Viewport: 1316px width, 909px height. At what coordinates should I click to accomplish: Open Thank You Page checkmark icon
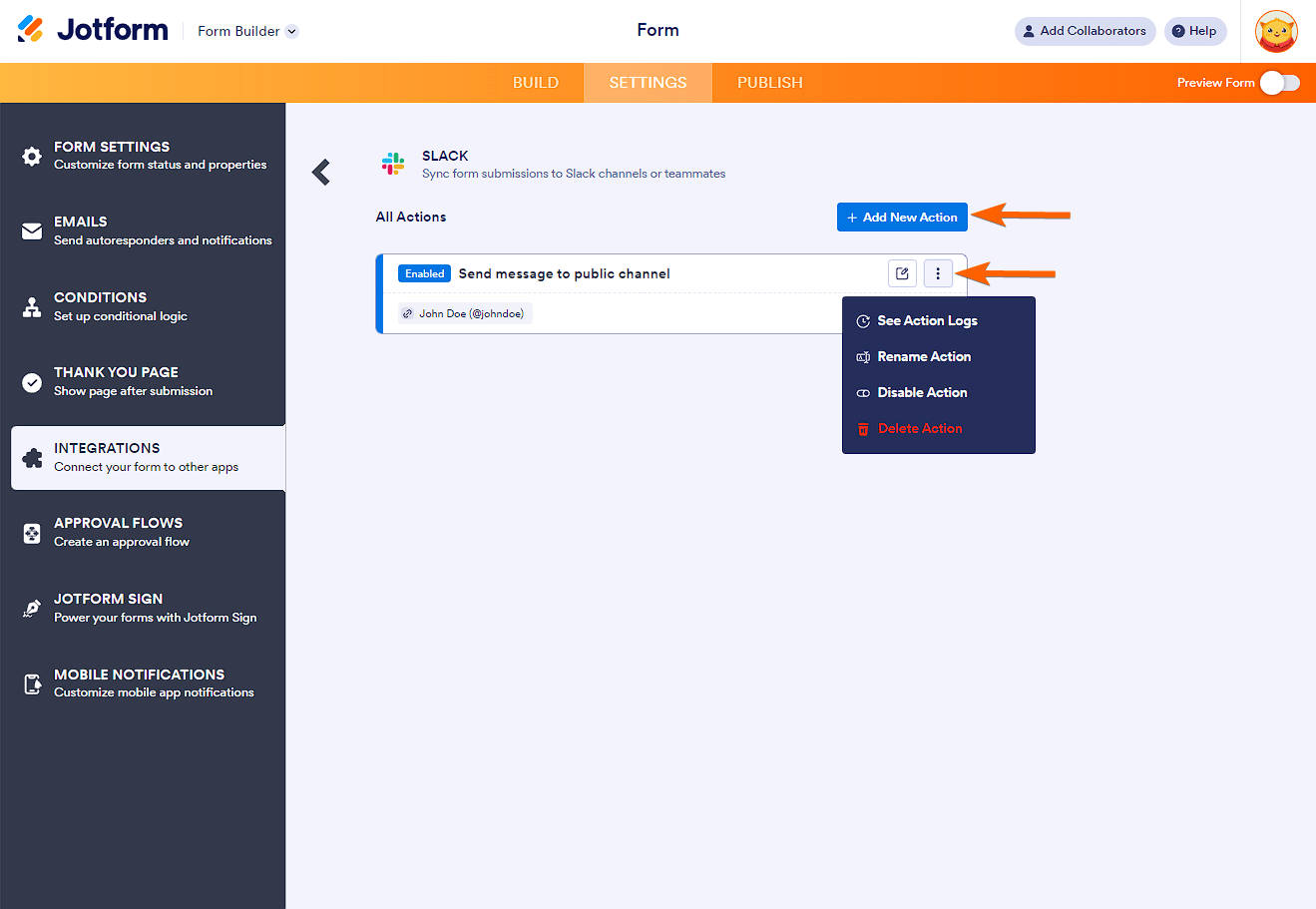click(32, 382)
